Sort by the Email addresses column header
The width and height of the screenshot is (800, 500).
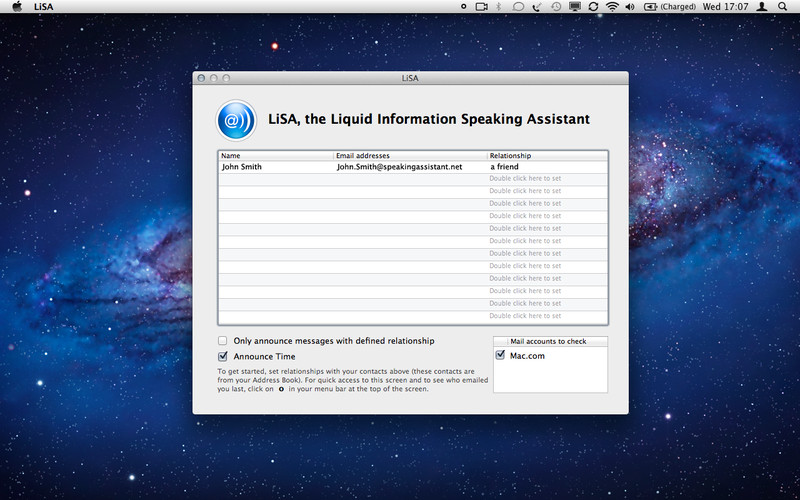click(411, 156)
